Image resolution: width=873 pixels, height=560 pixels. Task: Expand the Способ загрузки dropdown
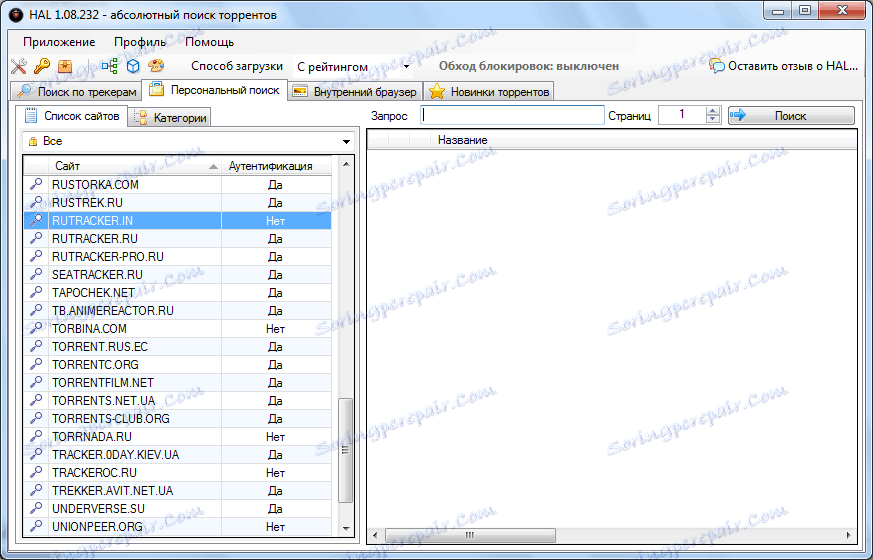tap(406, 67)
